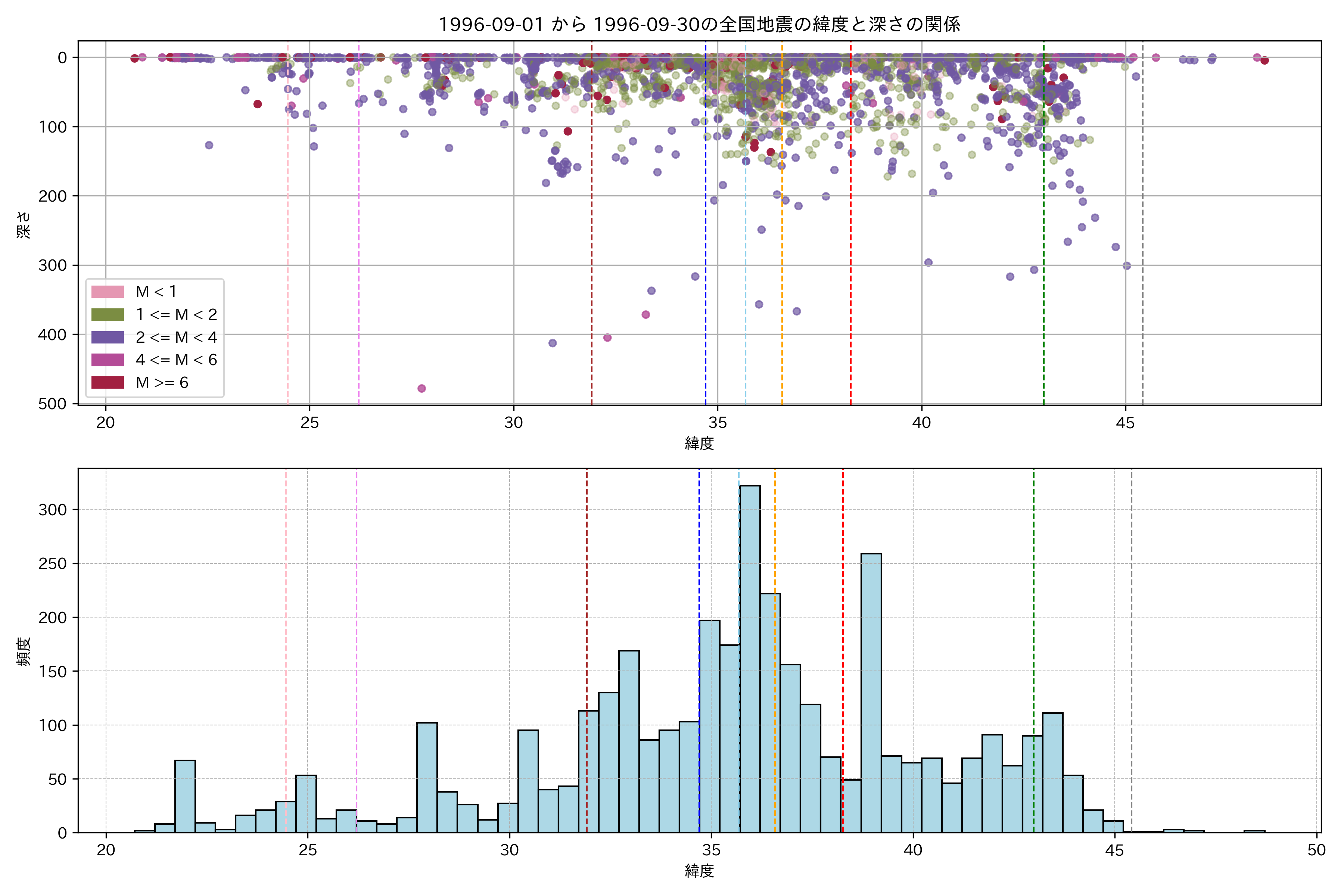Click the 'M >= 6' legend text
Viewport: 1344px width, 896px height.
(x=162, y=382)
